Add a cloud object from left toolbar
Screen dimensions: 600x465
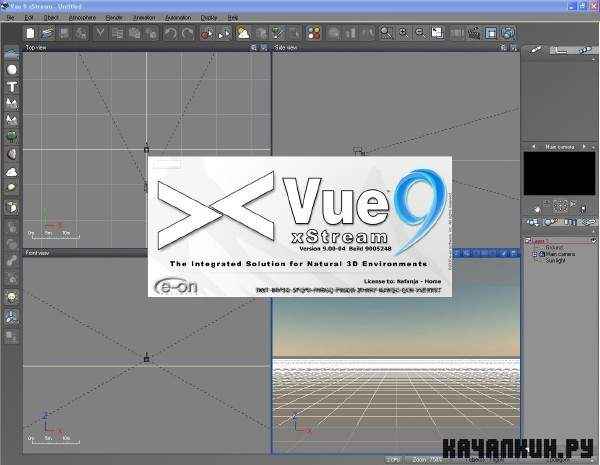[x=12, y=171]
